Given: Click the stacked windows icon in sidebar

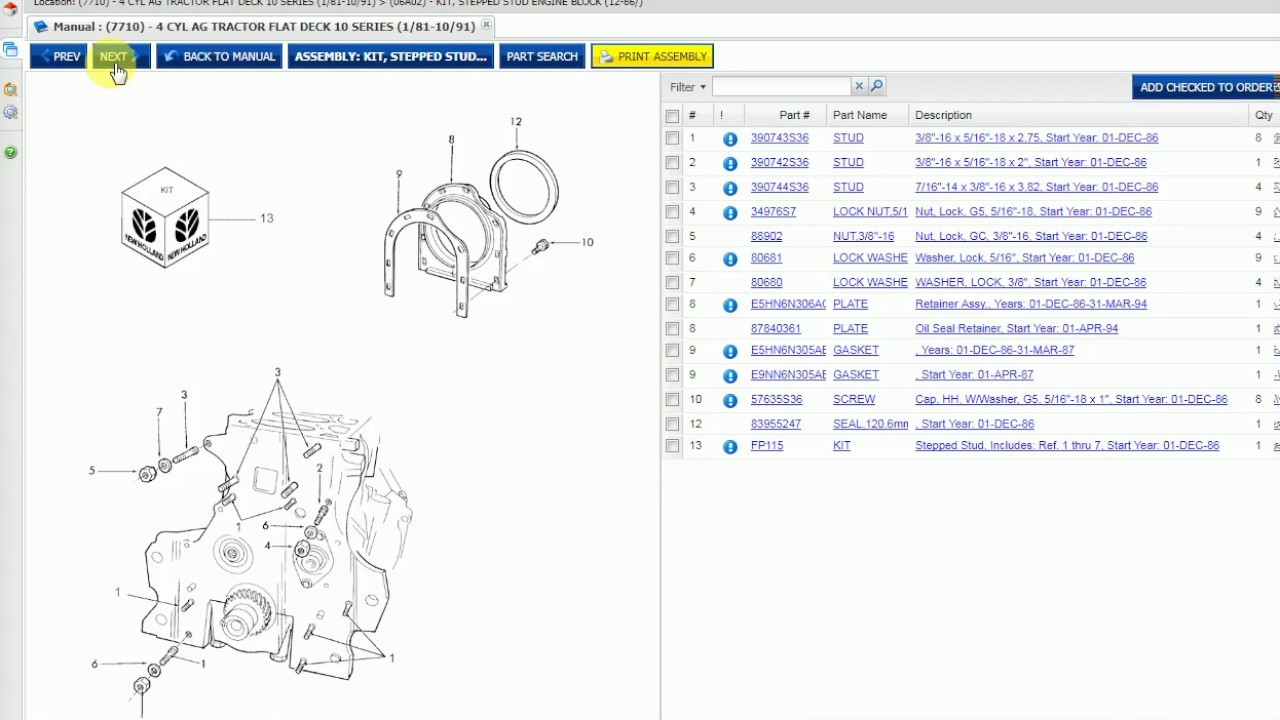Looking at the screenshot, I should coord(10,50).
